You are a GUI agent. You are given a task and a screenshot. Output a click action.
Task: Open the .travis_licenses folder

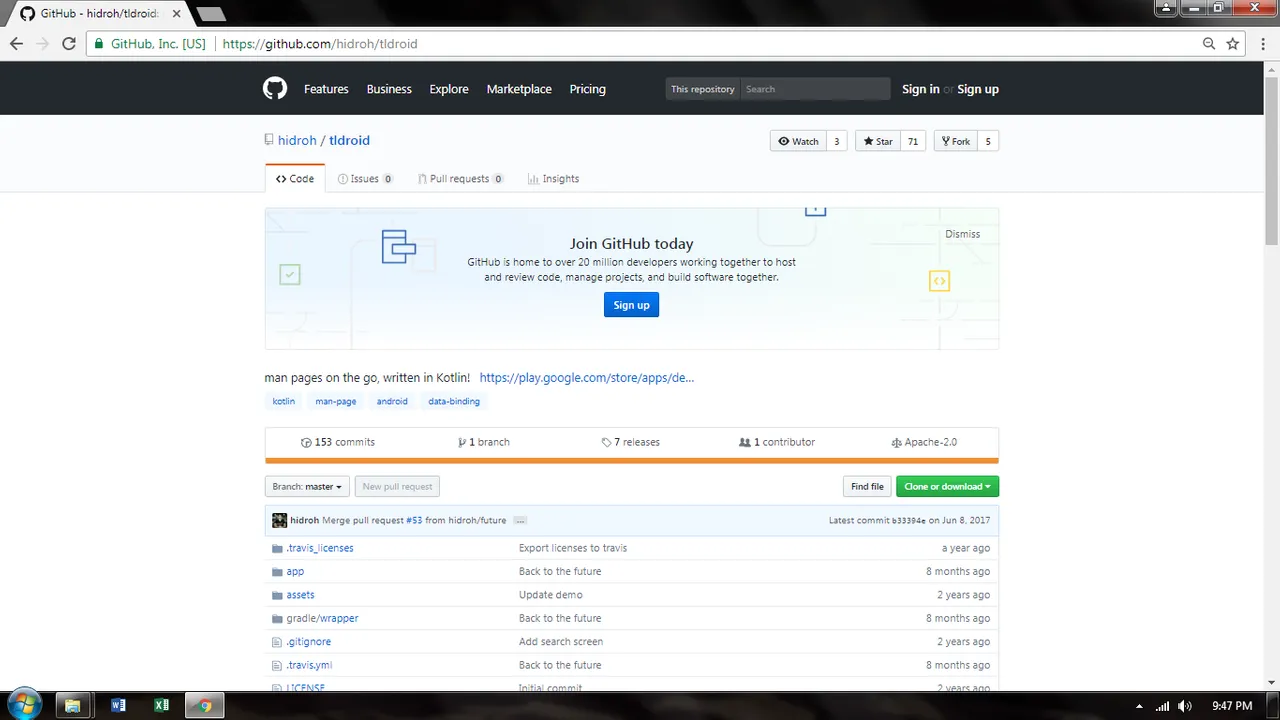[x=319, y=548]
